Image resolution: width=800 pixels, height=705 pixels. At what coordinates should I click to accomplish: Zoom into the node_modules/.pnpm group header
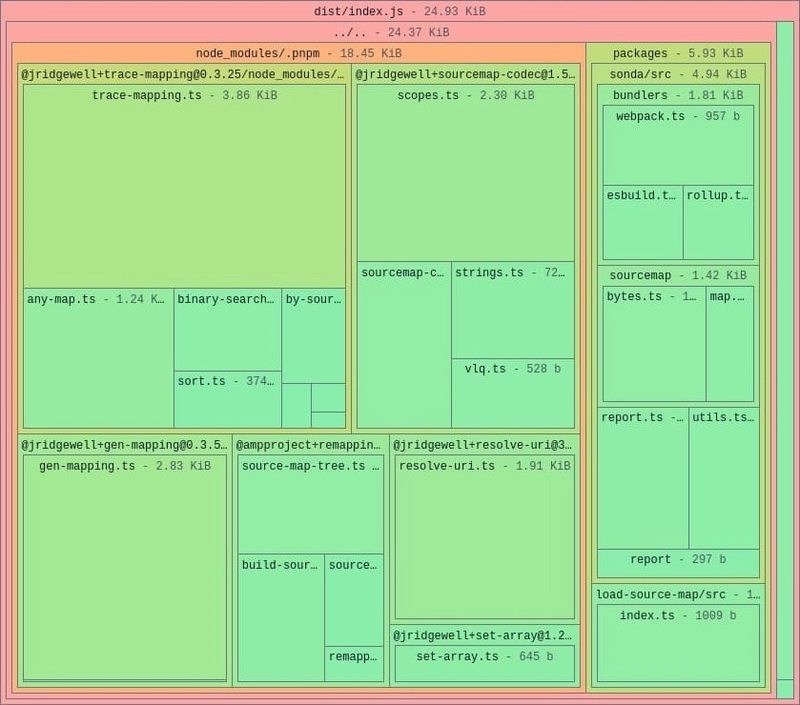click(298, 53)
